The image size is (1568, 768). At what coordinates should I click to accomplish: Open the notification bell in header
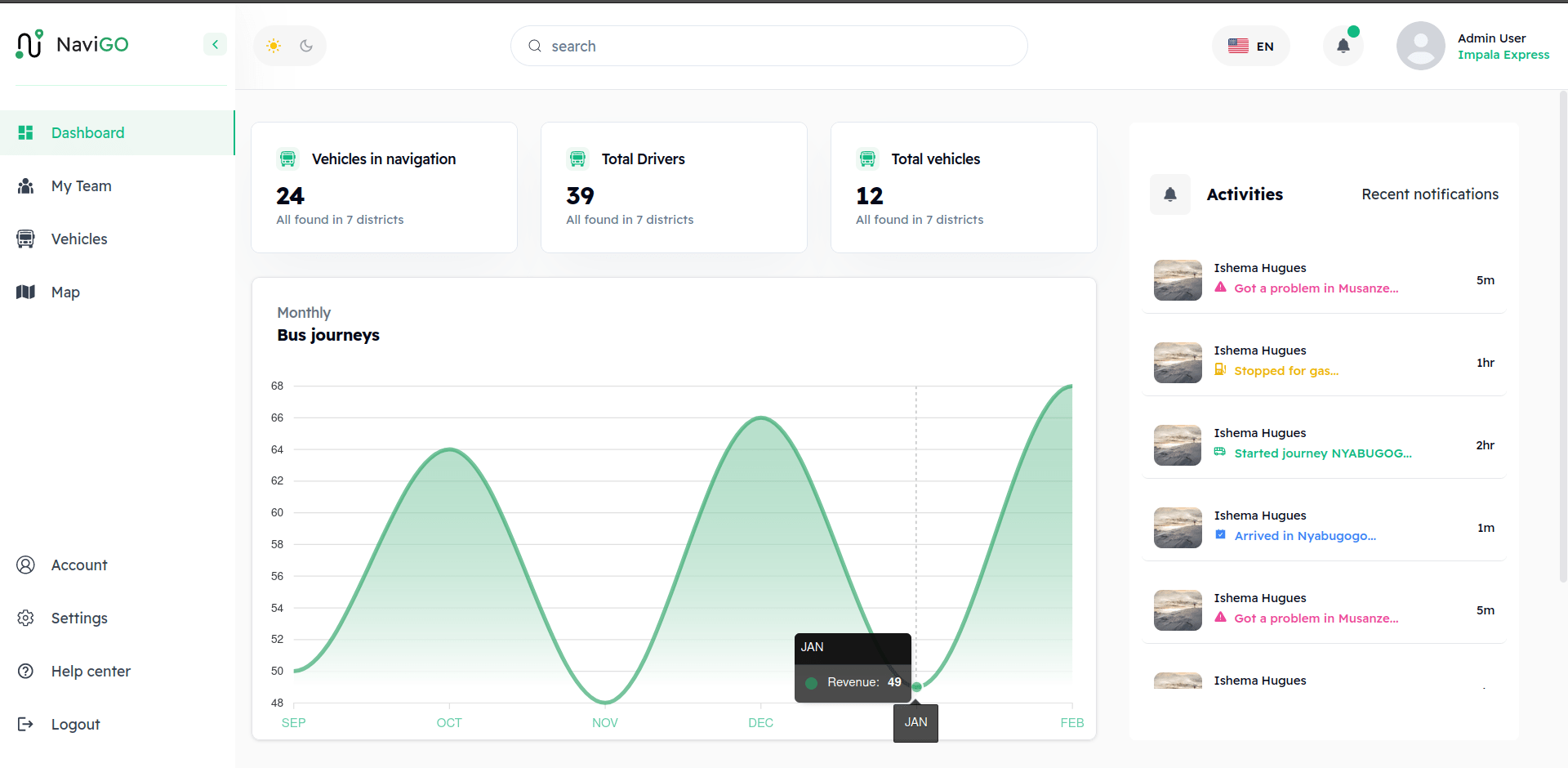click(x=1343, y=46)
